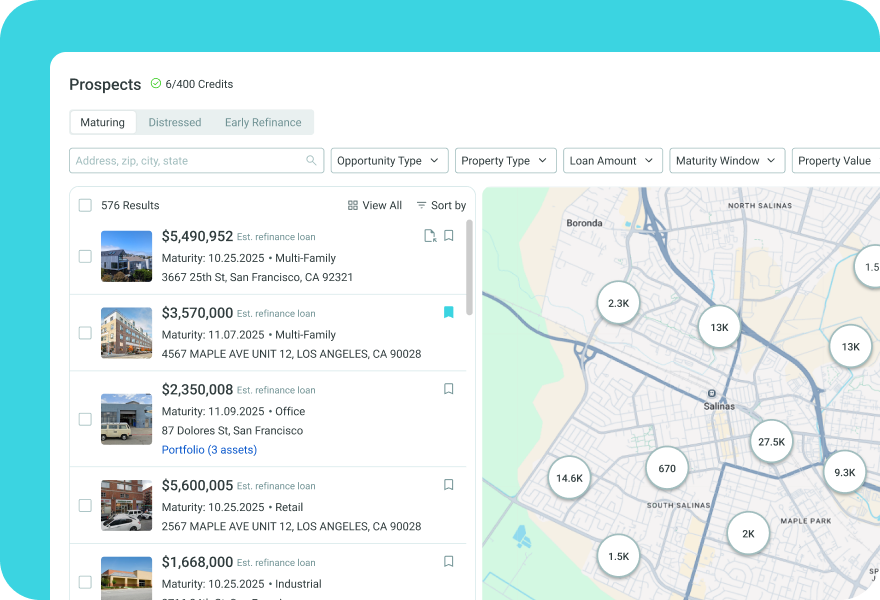880x600 pixels.
Task: Click the green credits check icon
Action: point(155,84)
